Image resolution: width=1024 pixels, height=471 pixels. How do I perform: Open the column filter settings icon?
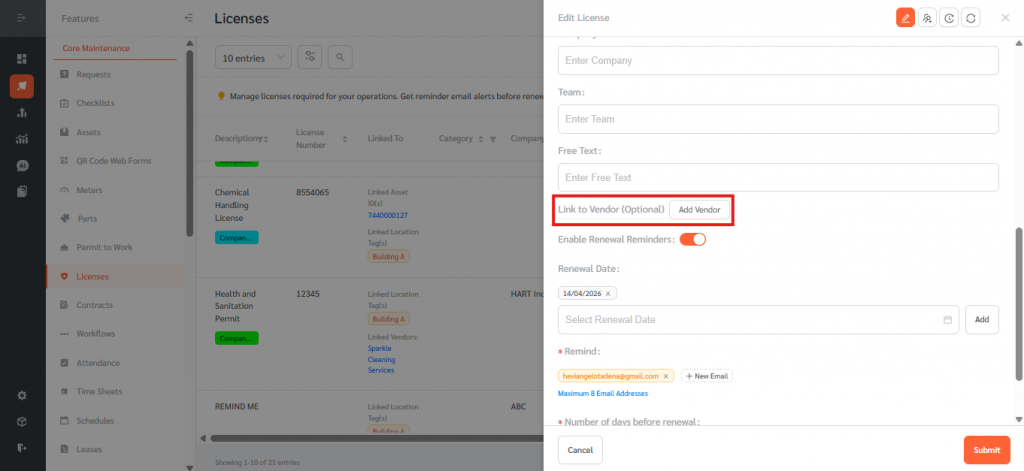click(310, 58)
